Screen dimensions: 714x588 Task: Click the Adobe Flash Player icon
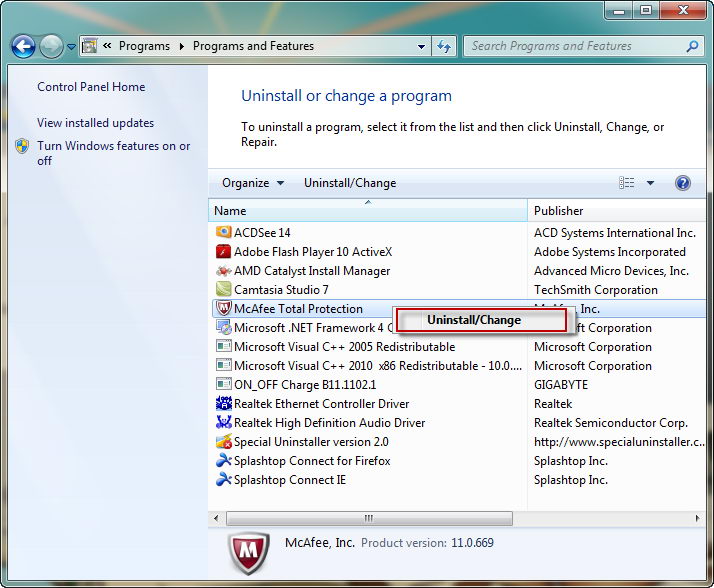pyautogui.click(x=224, y=251)
